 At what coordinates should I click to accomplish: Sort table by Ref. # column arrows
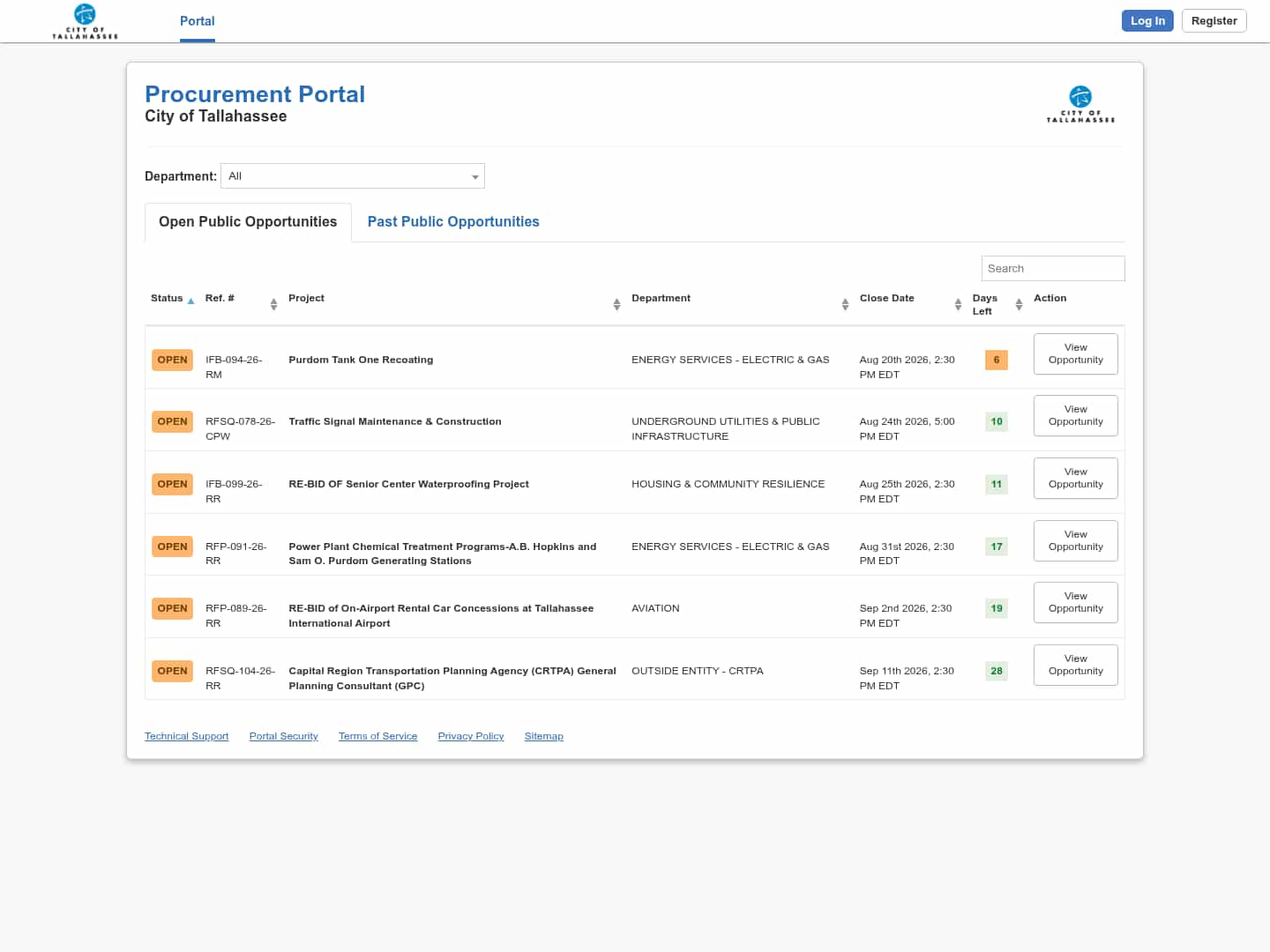(x=273, y=304)
